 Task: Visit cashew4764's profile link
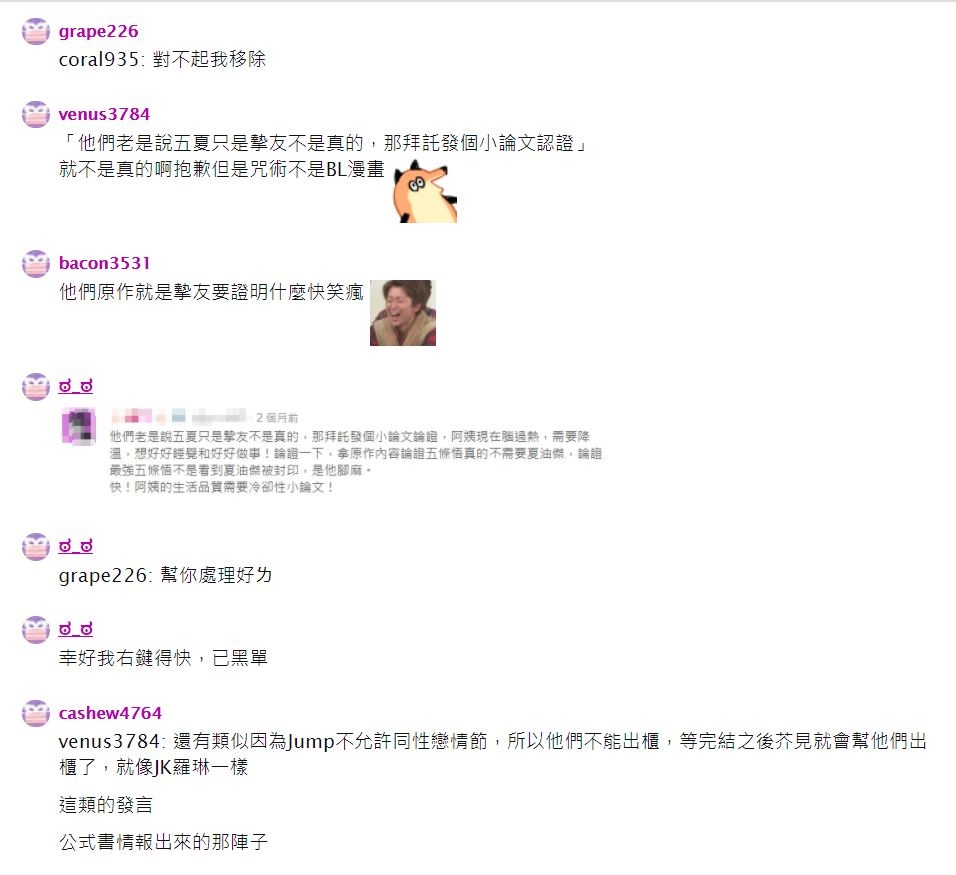point(110,713)
